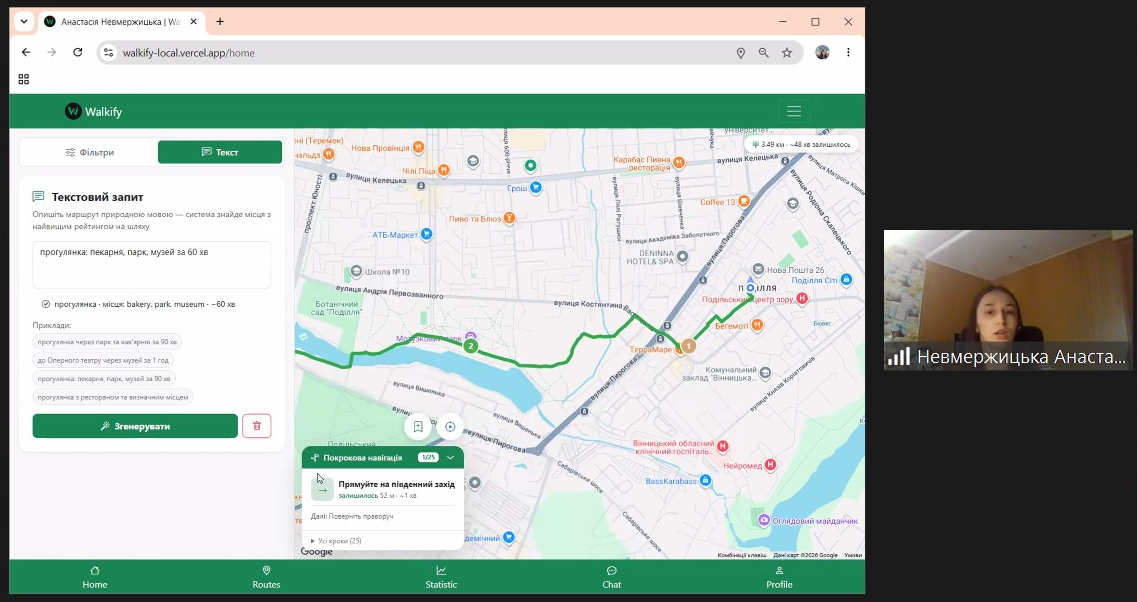Select example 'прогулянка: пекарня, парк, музей за 90 хв'

point(104,379)
